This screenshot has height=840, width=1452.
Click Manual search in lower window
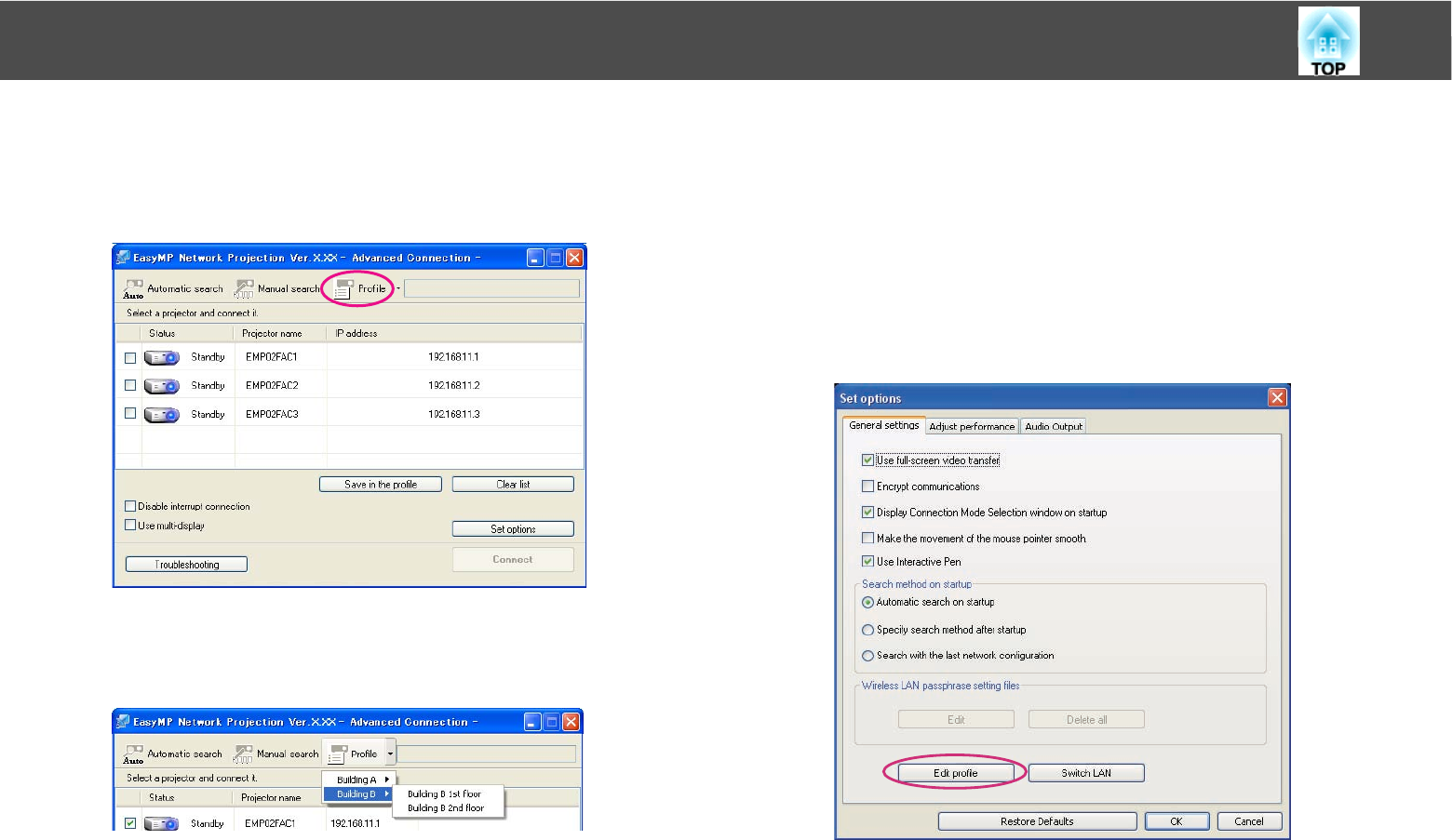(x=276, y=754)
